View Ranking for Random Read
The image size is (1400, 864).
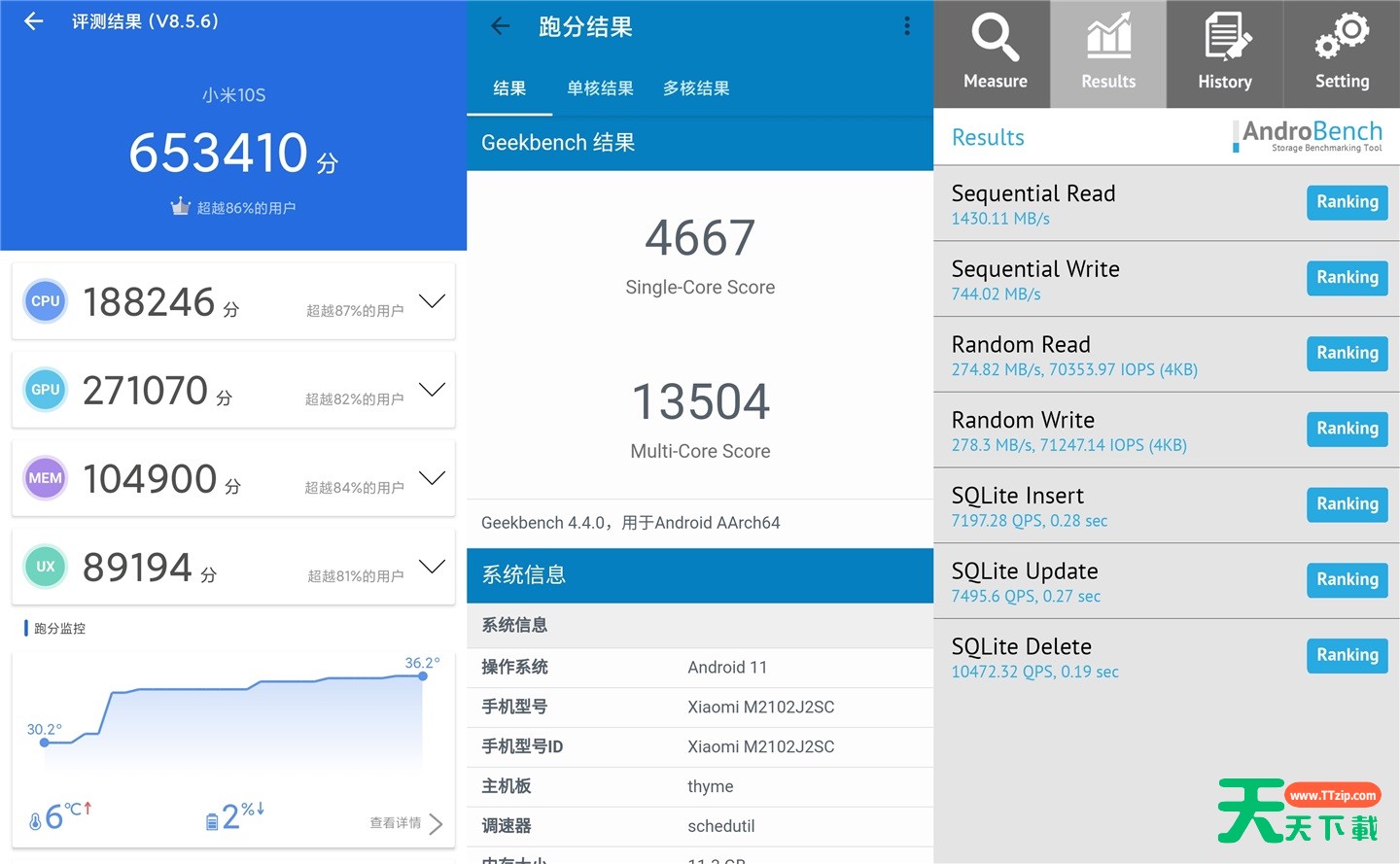(x=1347, y=354)
